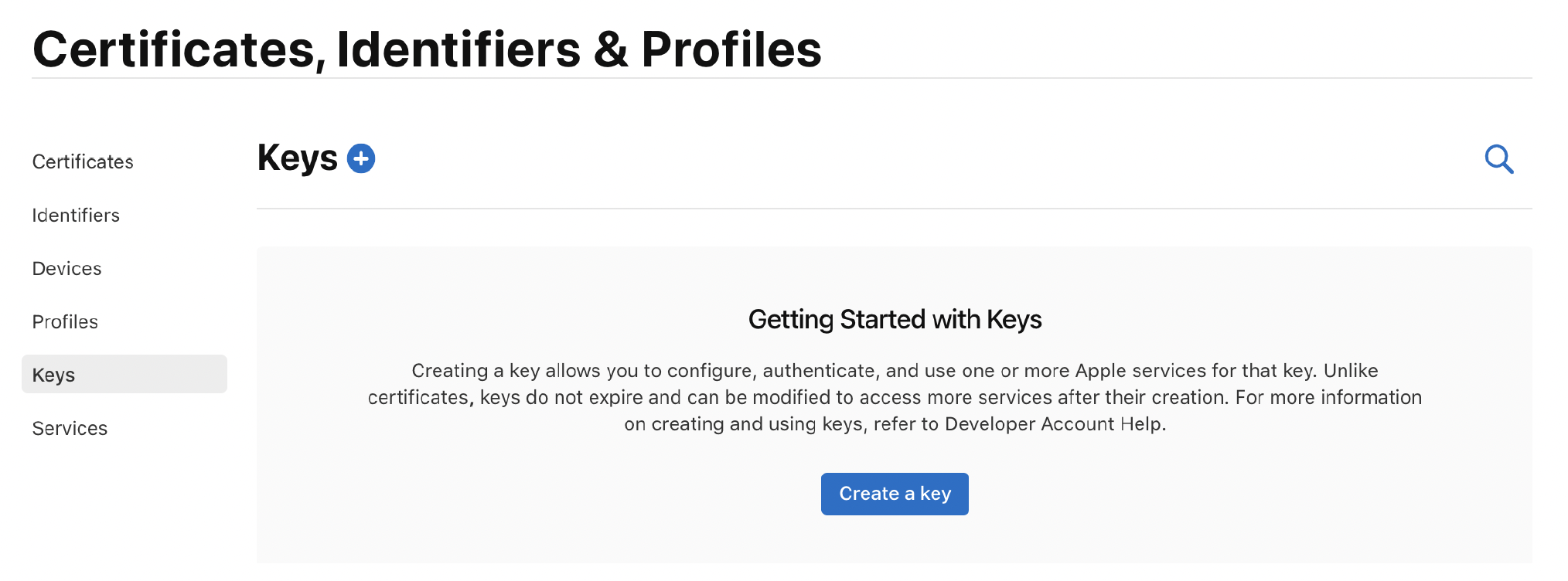Open Services from the sidebar list
The image size is (1568, 581).
pyautogui.click(x=70, y=428)
